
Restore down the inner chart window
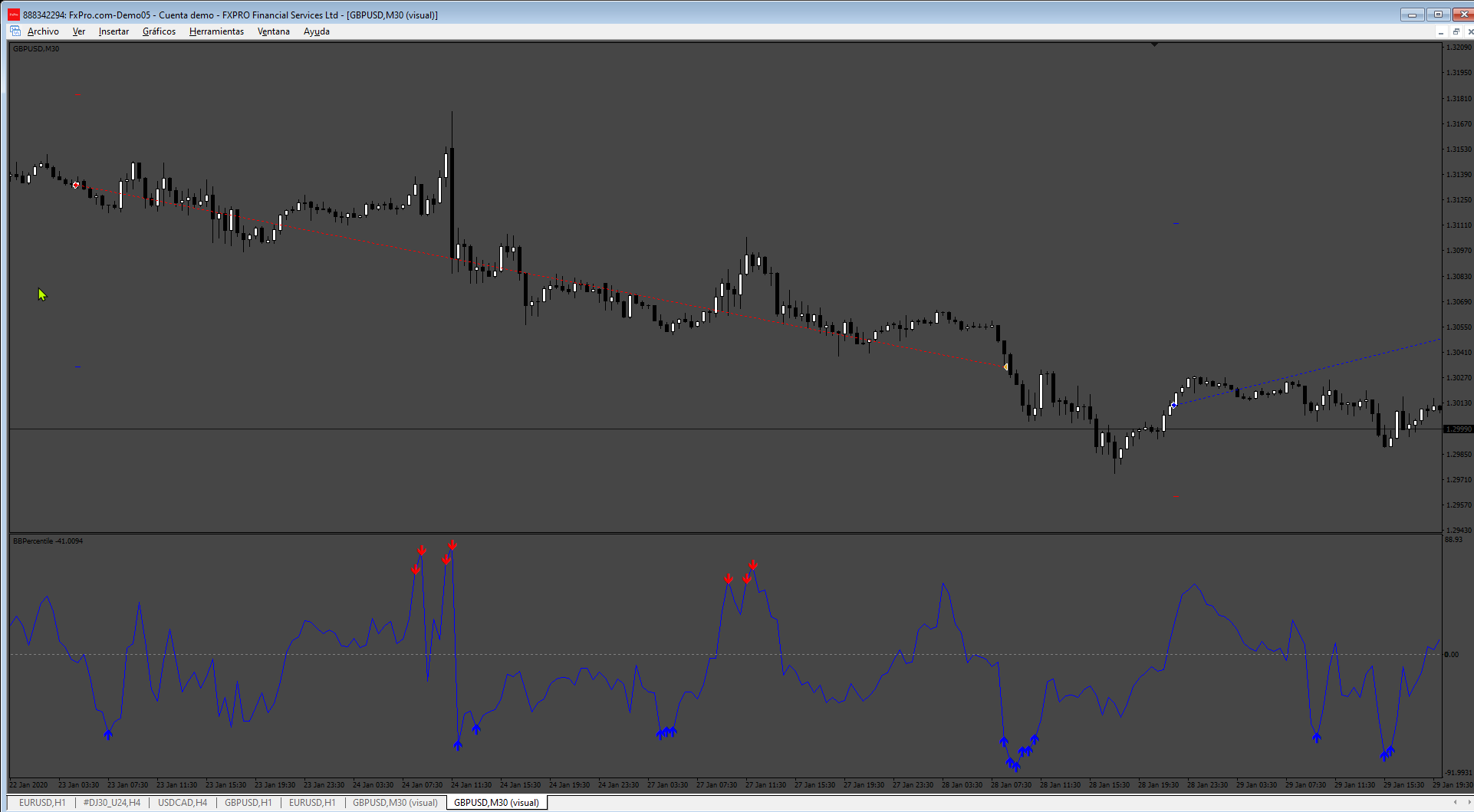pos(1456,31)
